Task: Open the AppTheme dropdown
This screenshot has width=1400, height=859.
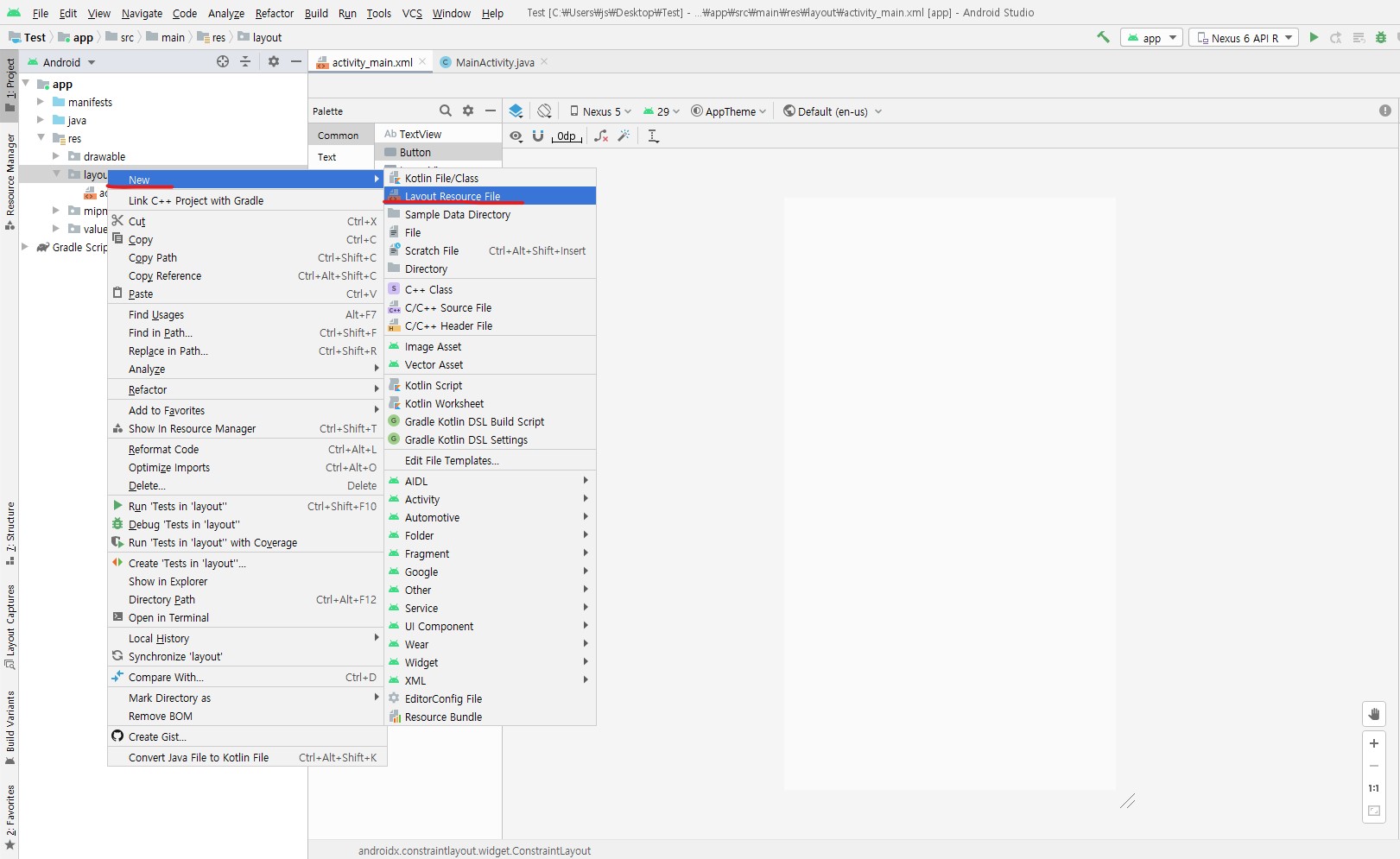Action: pyautogui.click(x=729, y=111)
